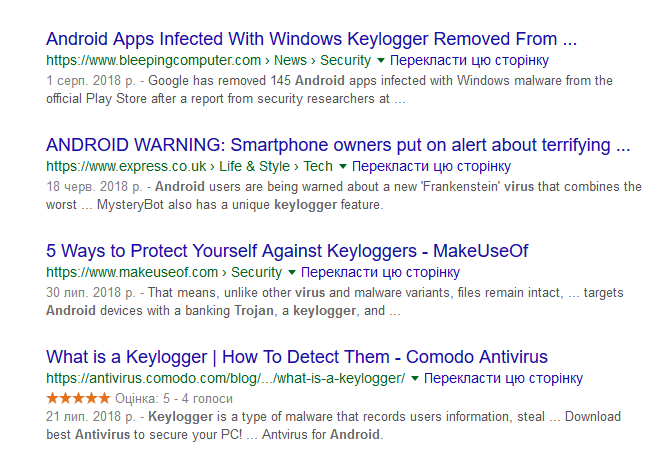Click the 'Оцінка: 5 - 4 голоси' rating text
Image resolution: width=672 pixels, height=470 pixels.
coord(174,399)
